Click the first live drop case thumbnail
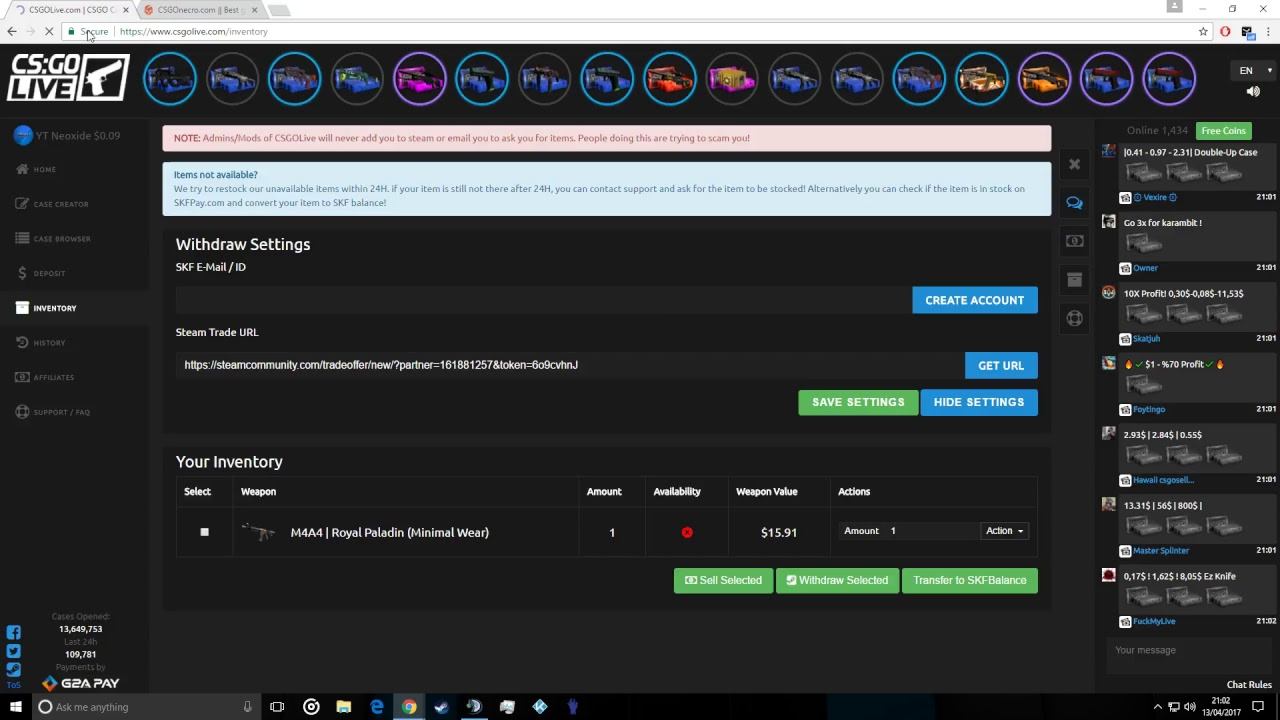The image size is (1280, 720). pos(169,78)
